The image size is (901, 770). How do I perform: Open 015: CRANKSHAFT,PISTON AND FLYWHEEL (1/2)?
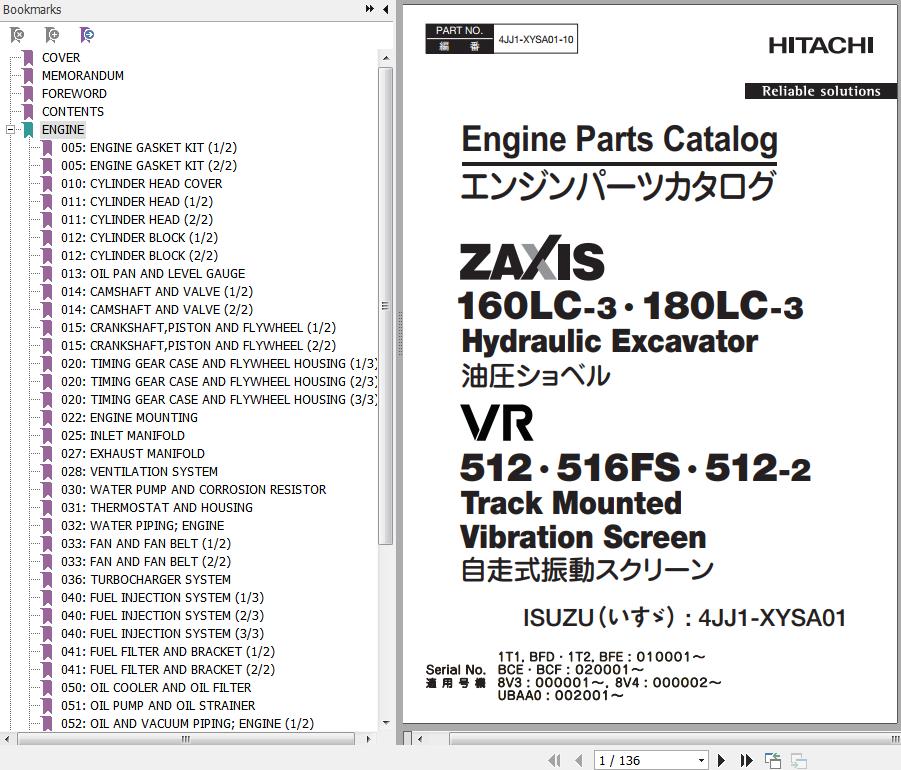pyautogui.click(x=198, y=327)
